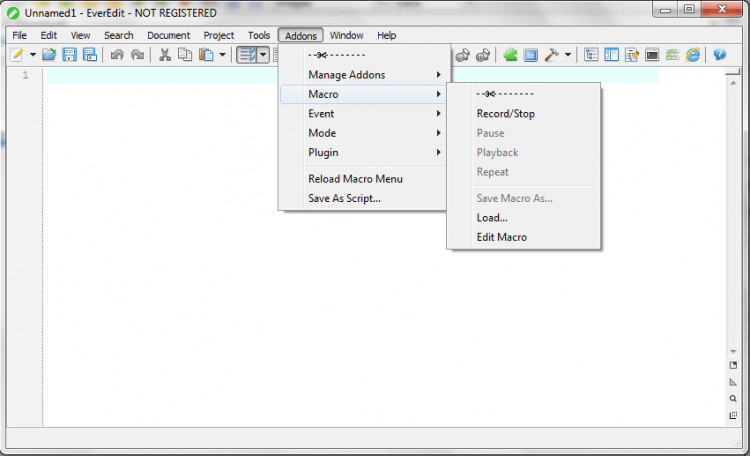750x456 pixels.
Task: Click the magnifier icon beside the scrollbar
Action: click(x=733, y=398)
